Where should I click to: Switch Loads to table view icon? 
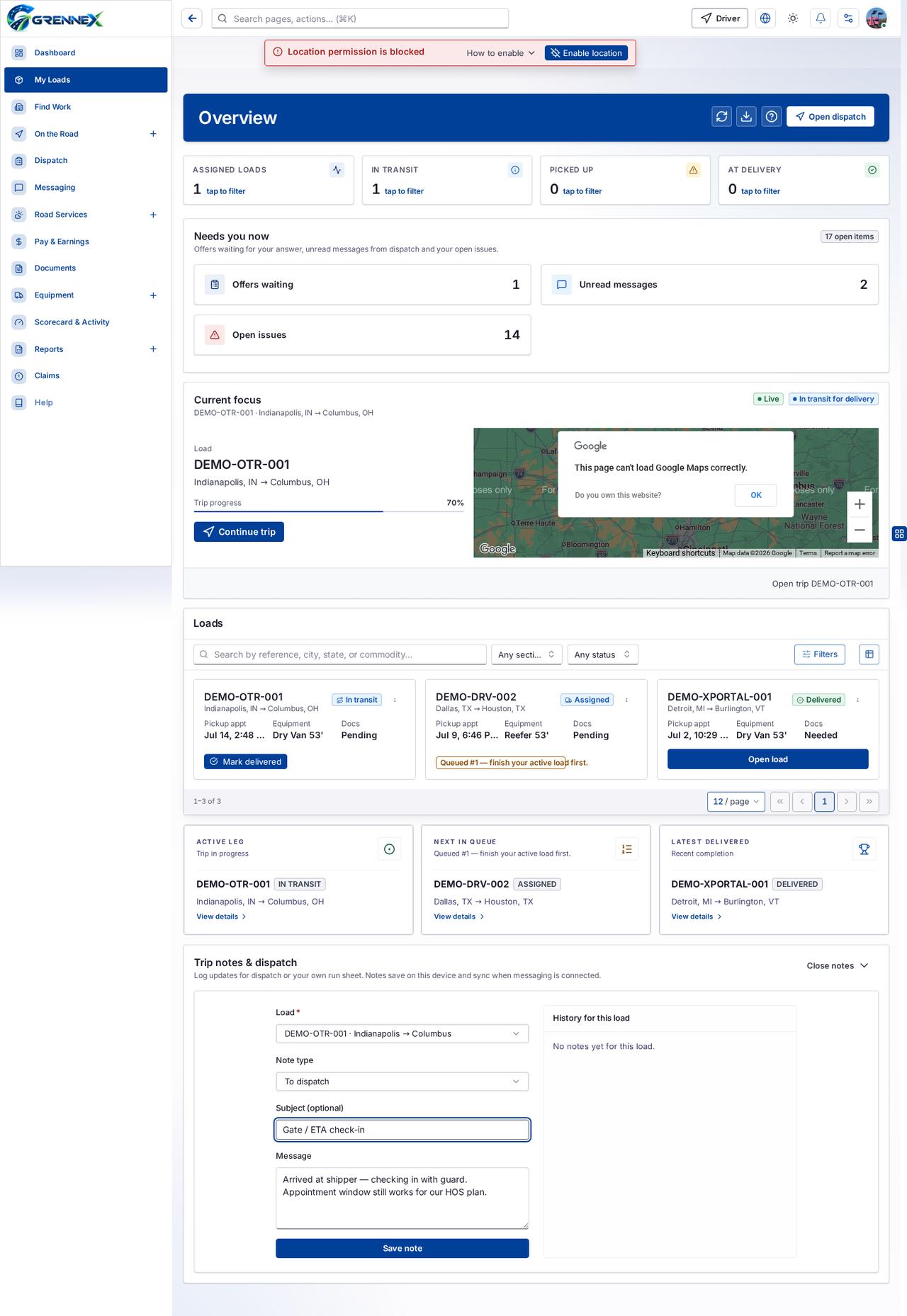click(x=869, y=654)
